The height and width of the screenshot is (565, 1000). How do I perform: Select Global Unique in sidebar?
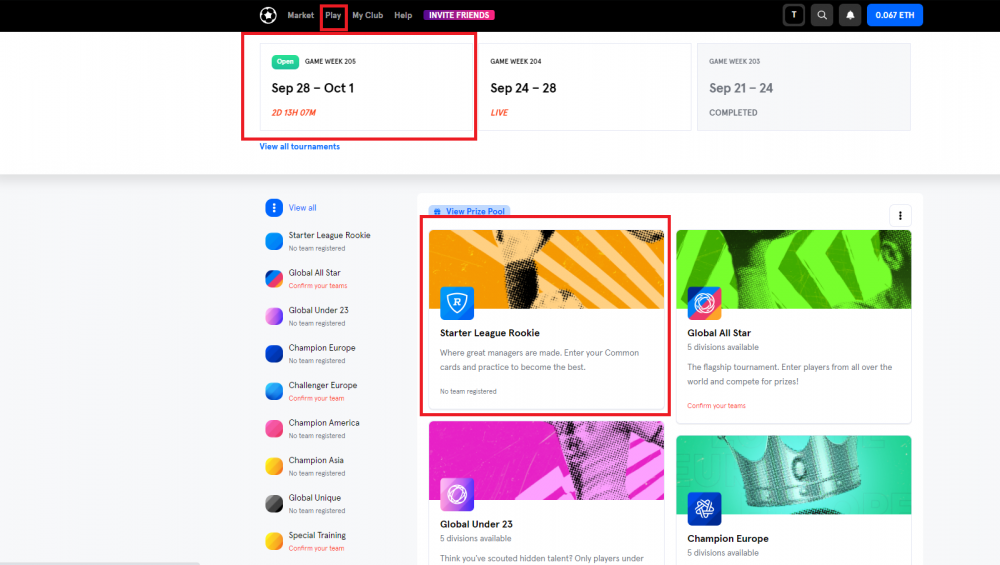pyautogui.click(x=314, y=498)
